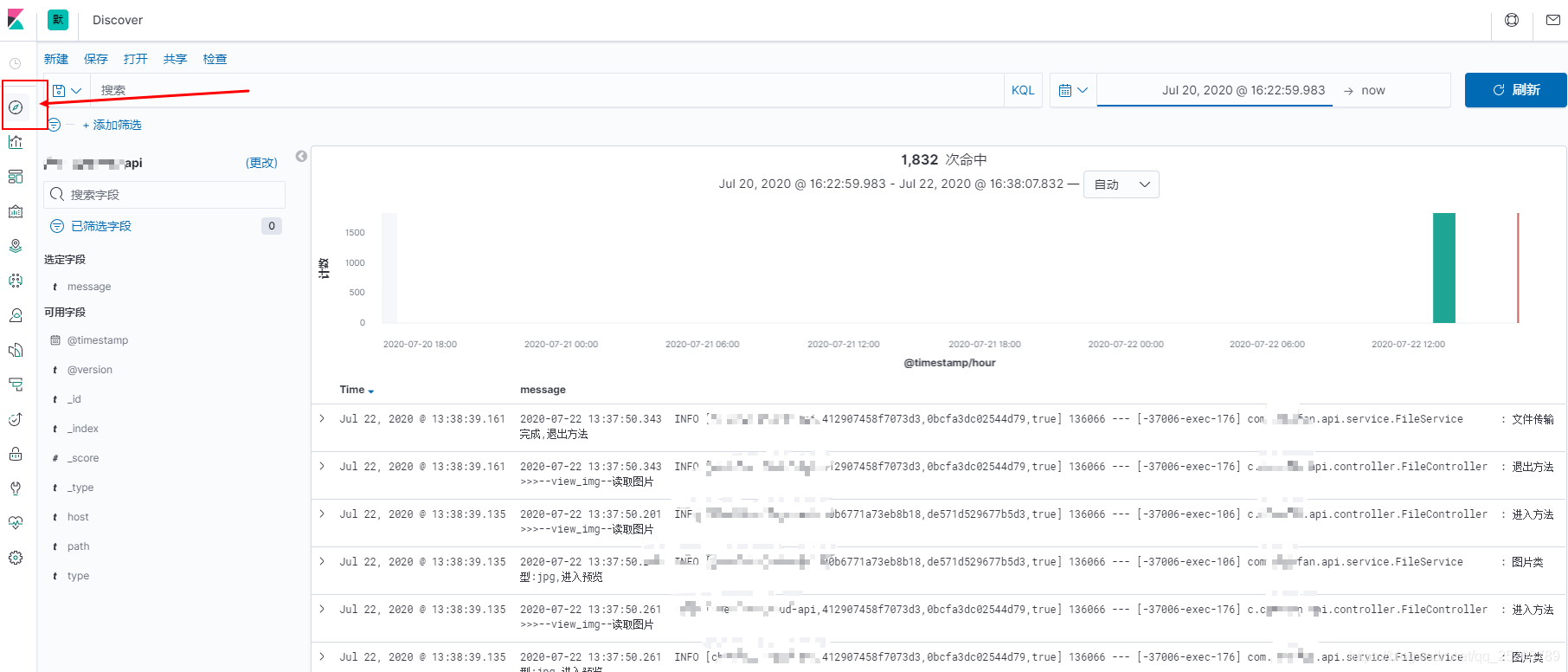The width and height of the screenshot is (1568, 672).
Task: Select the _type field
Action: [x=80, y=488]
